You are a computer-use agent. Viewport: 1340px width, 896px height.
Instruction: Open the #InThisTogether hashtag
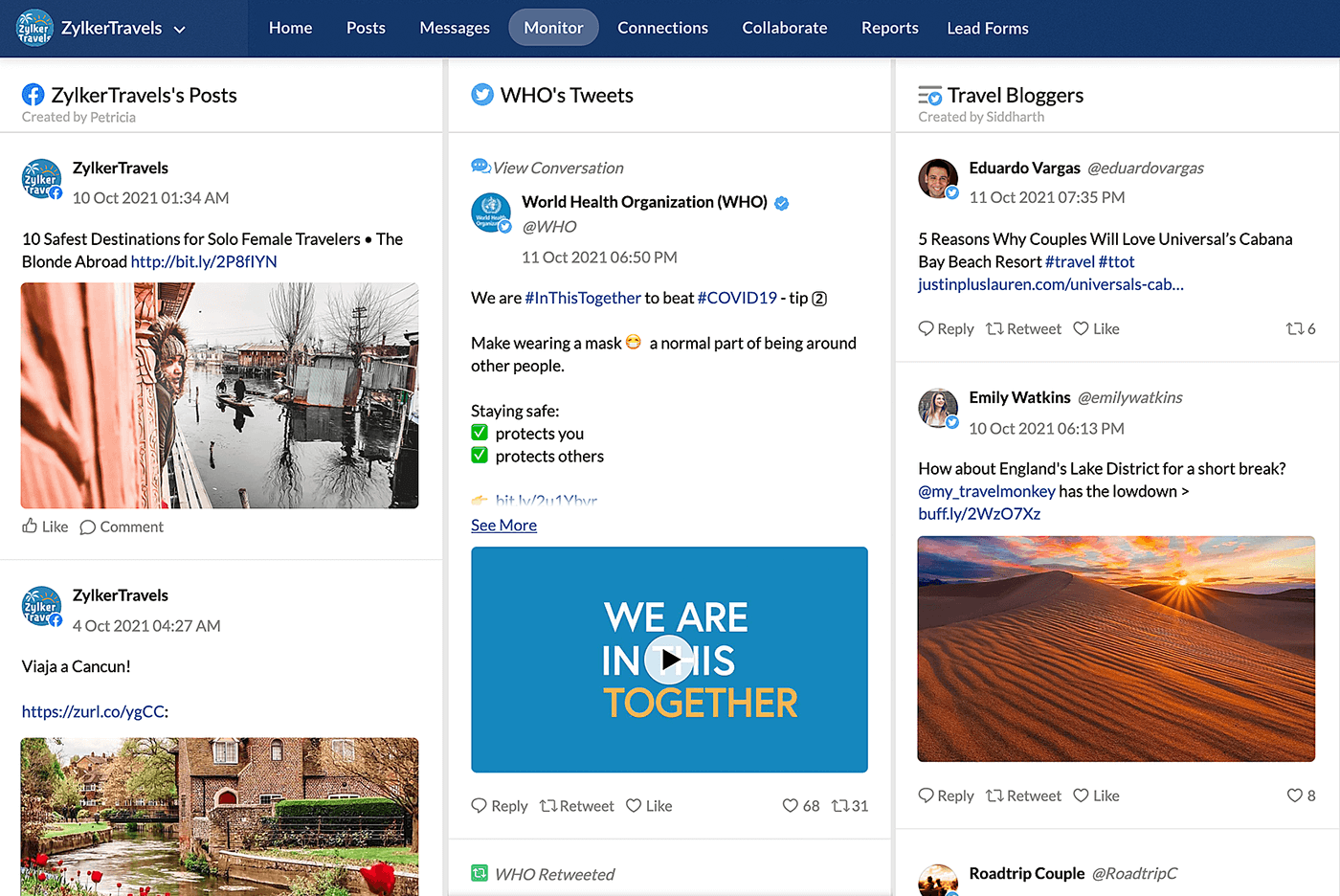(583, 298)
